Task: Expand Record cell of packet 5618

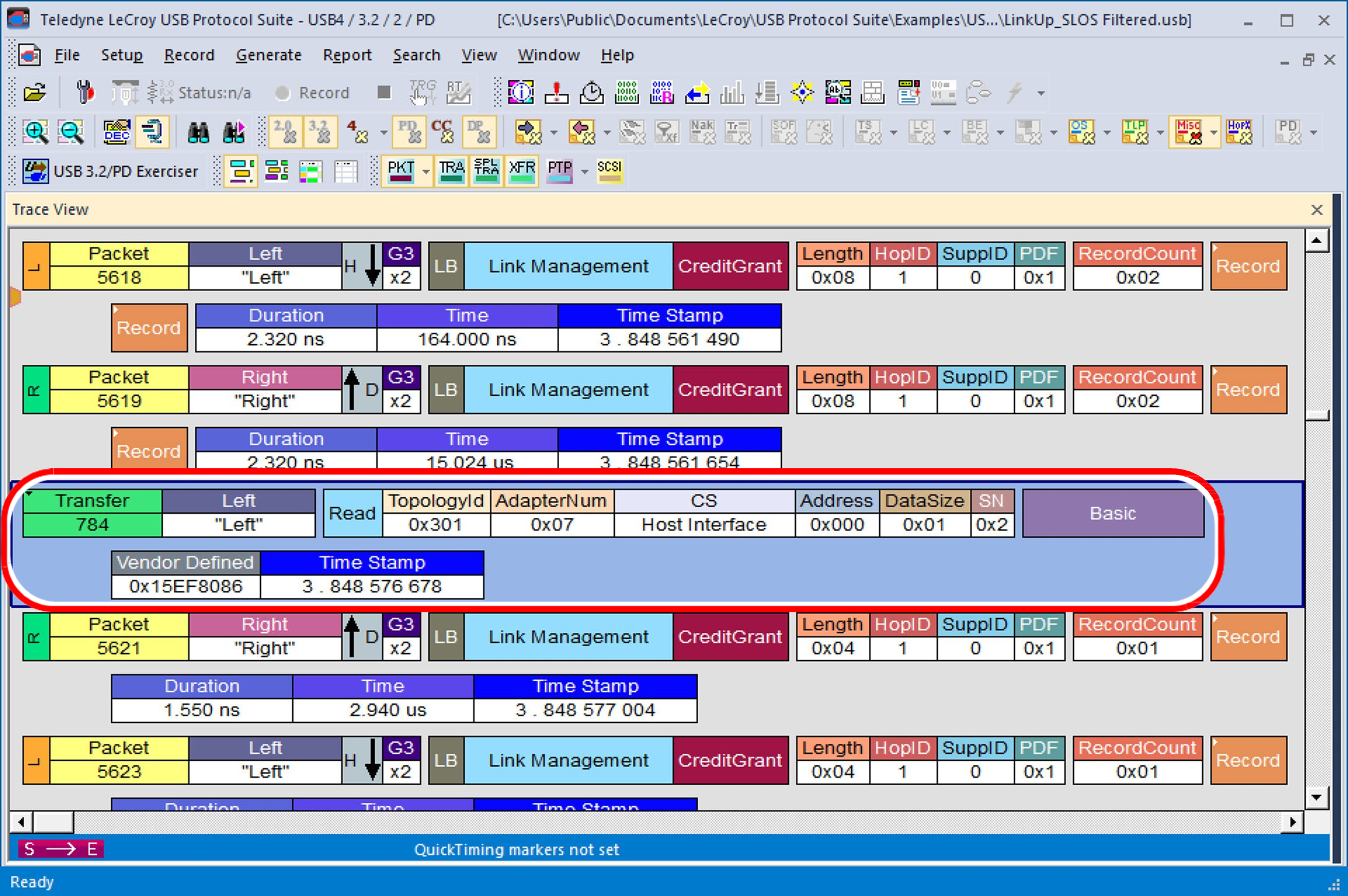Action: [1248, 266]
